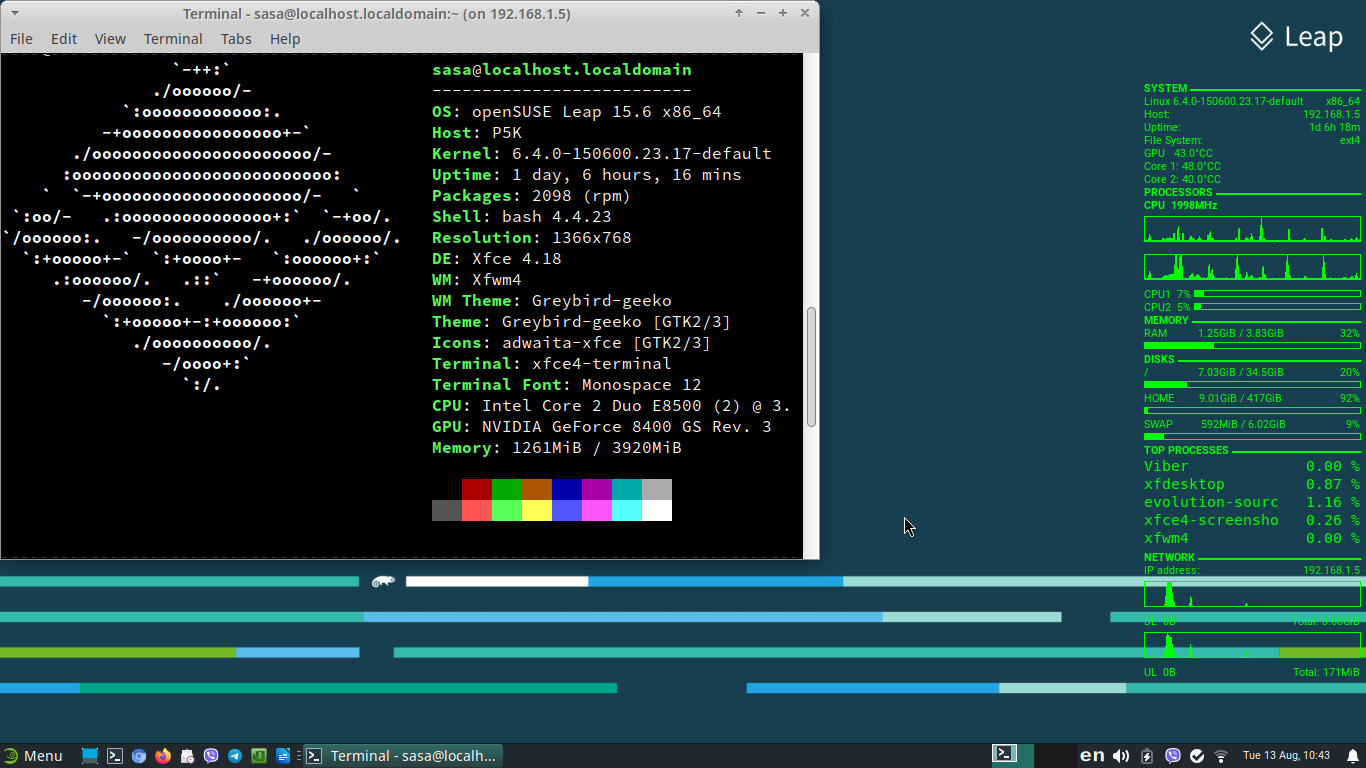Open the Terminal menu
Viewport: 1366px width, 768px height.
pyautogui.click(x=173, y=39)
